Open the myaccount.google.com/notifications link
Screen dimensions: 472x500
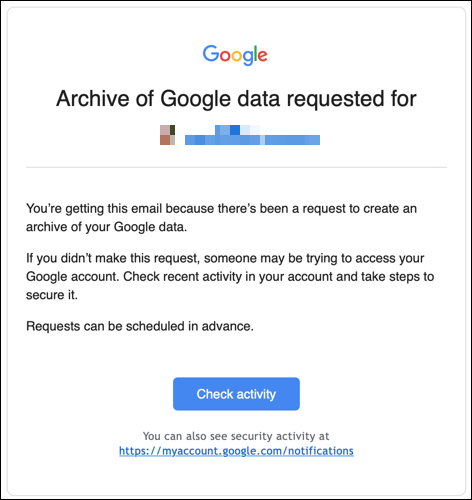[x=236, y=451]
